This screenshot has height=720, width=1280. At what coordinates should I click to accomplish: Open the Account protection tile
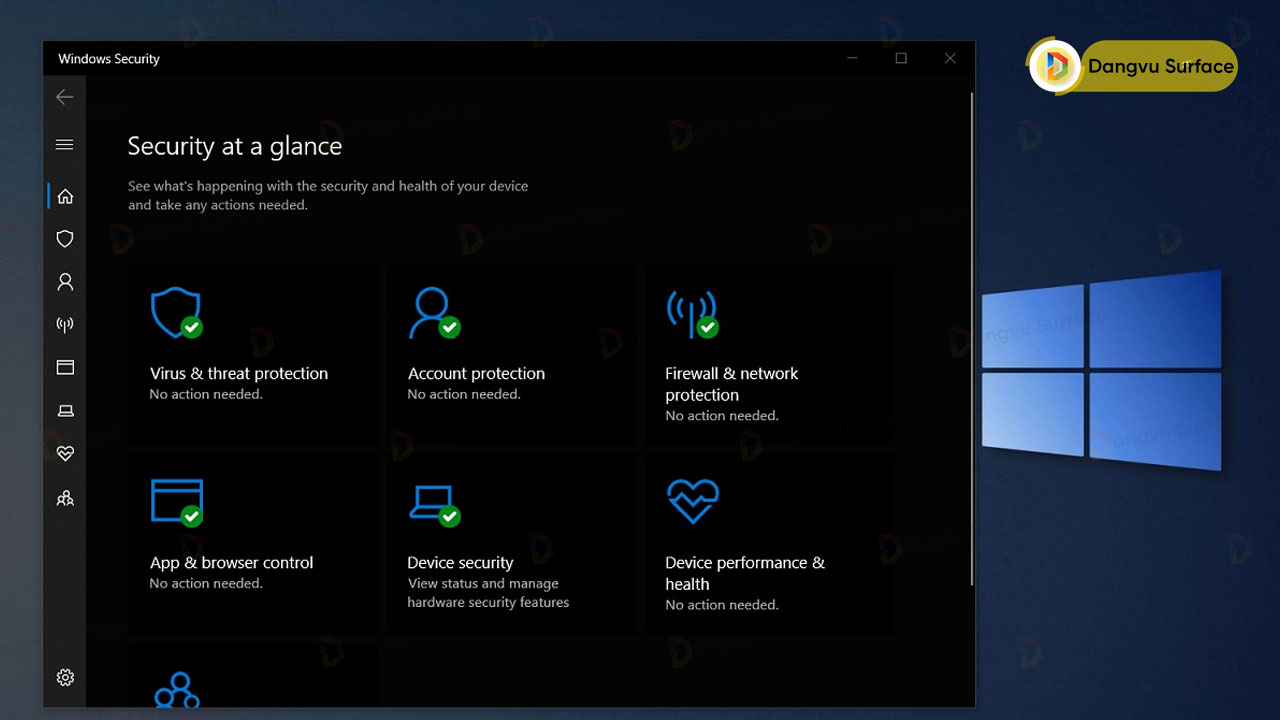point(511,354)
